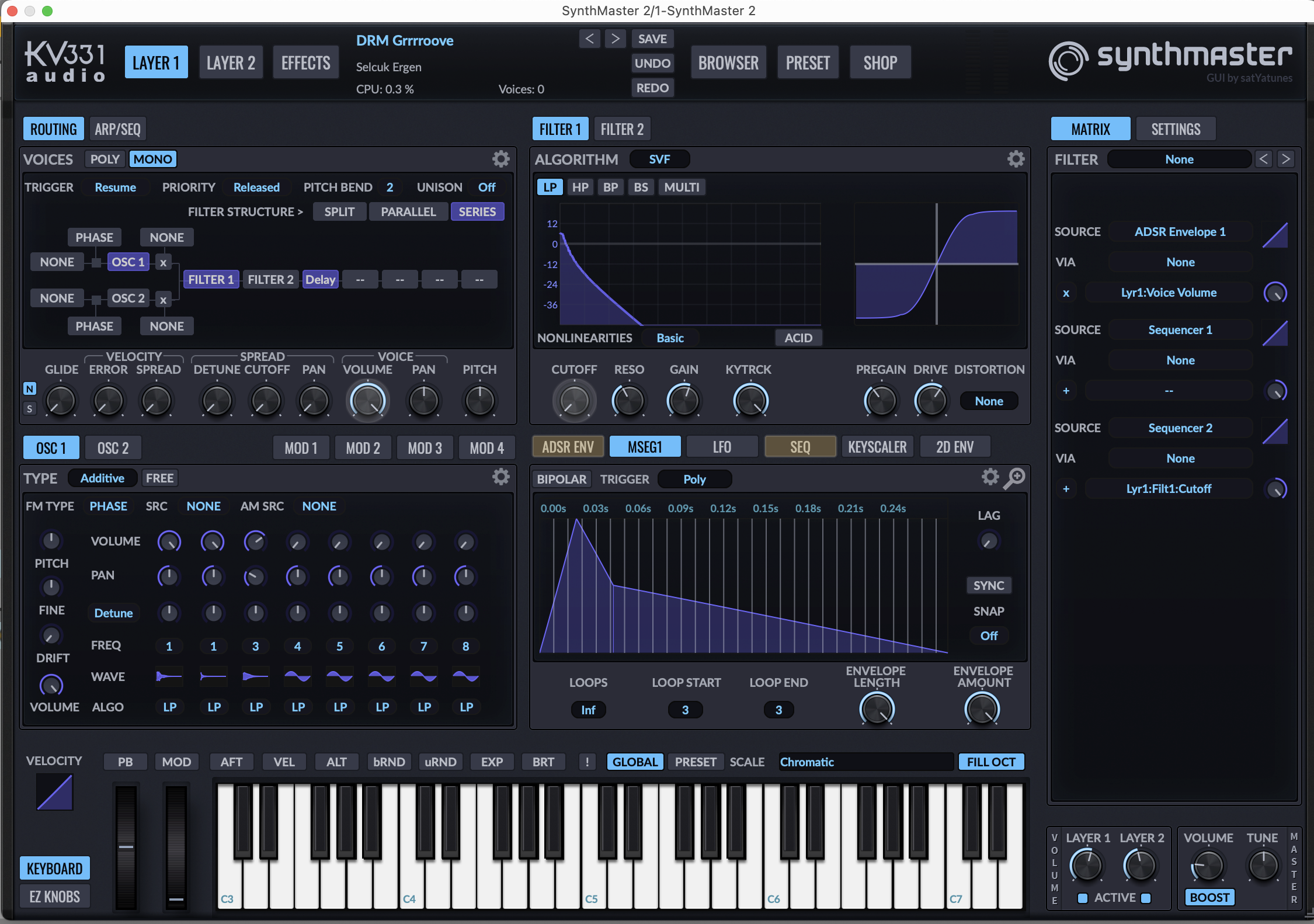Click the x mixer node after OSC 2
Image resolution: width=1314 pixels, height=924 pixels.
[164, 300]
